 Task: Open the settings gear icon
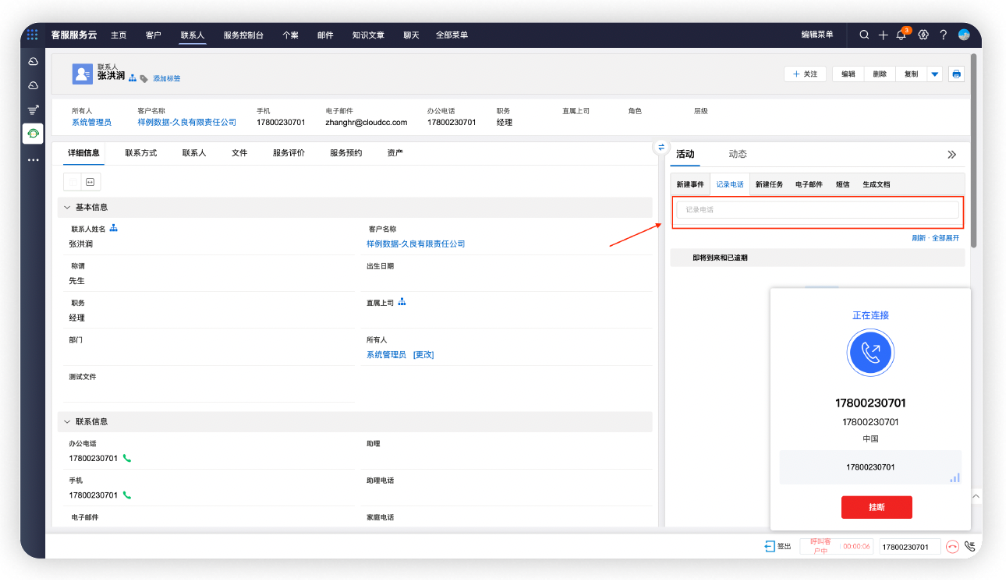pyautogui.click(x=923, y=35)
